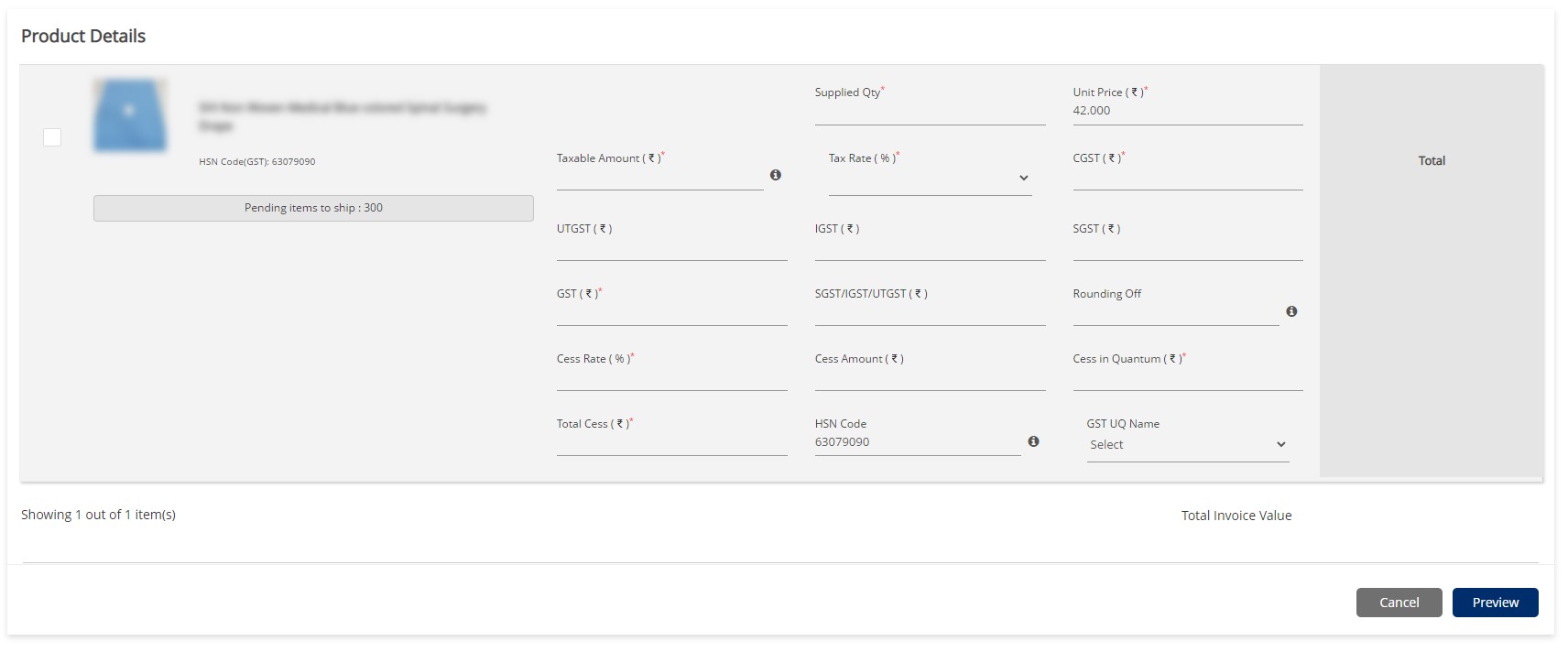The width and height of the screenshot is (1568, 652).
Task: Focus the IGST input field
Action: pyautogui.click(x=929, y=248)
